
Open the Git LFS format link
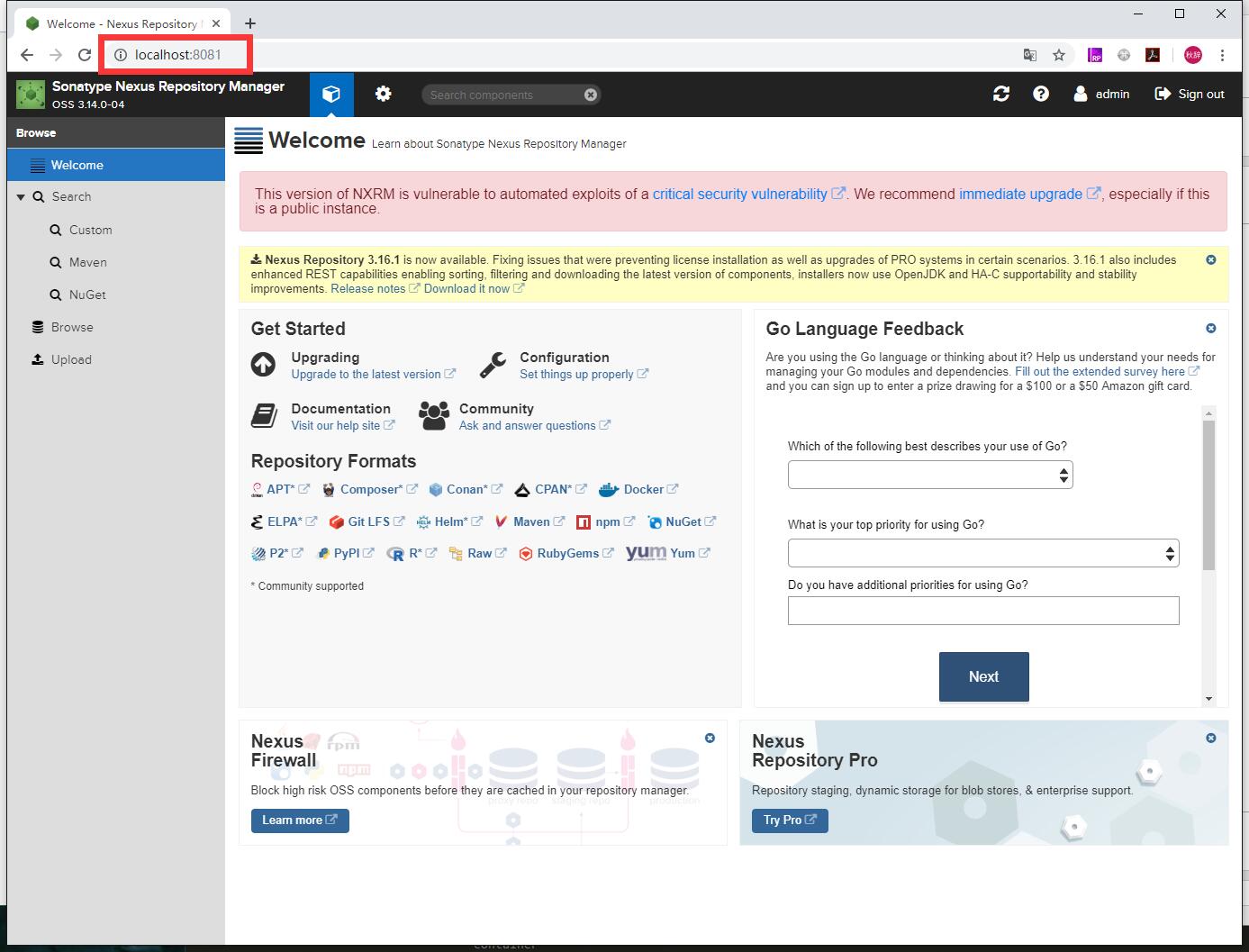tap(376, 521)
